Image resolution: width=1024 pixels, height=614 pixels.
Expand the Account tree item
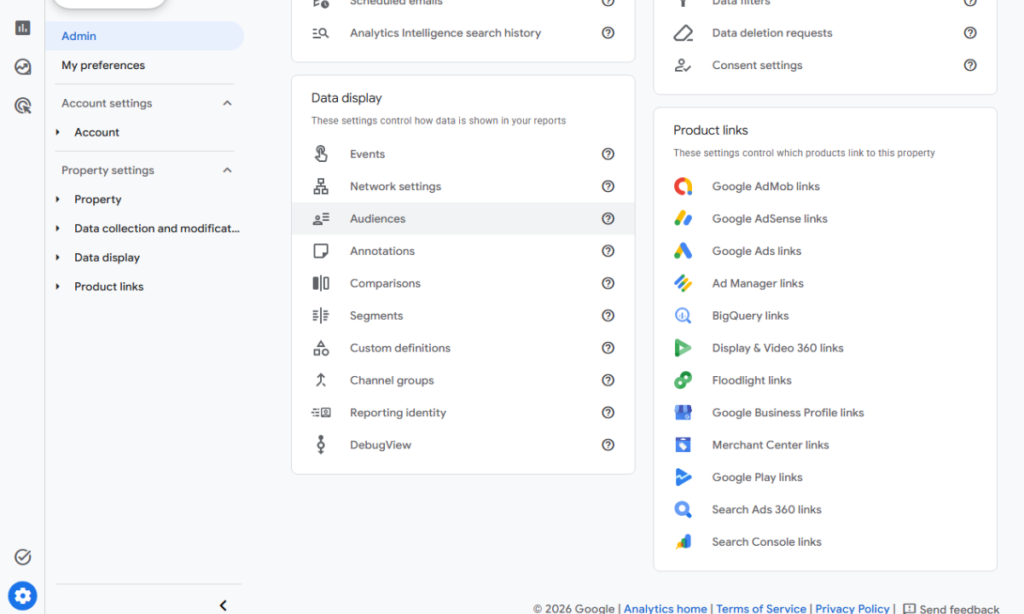pos(57,133)
